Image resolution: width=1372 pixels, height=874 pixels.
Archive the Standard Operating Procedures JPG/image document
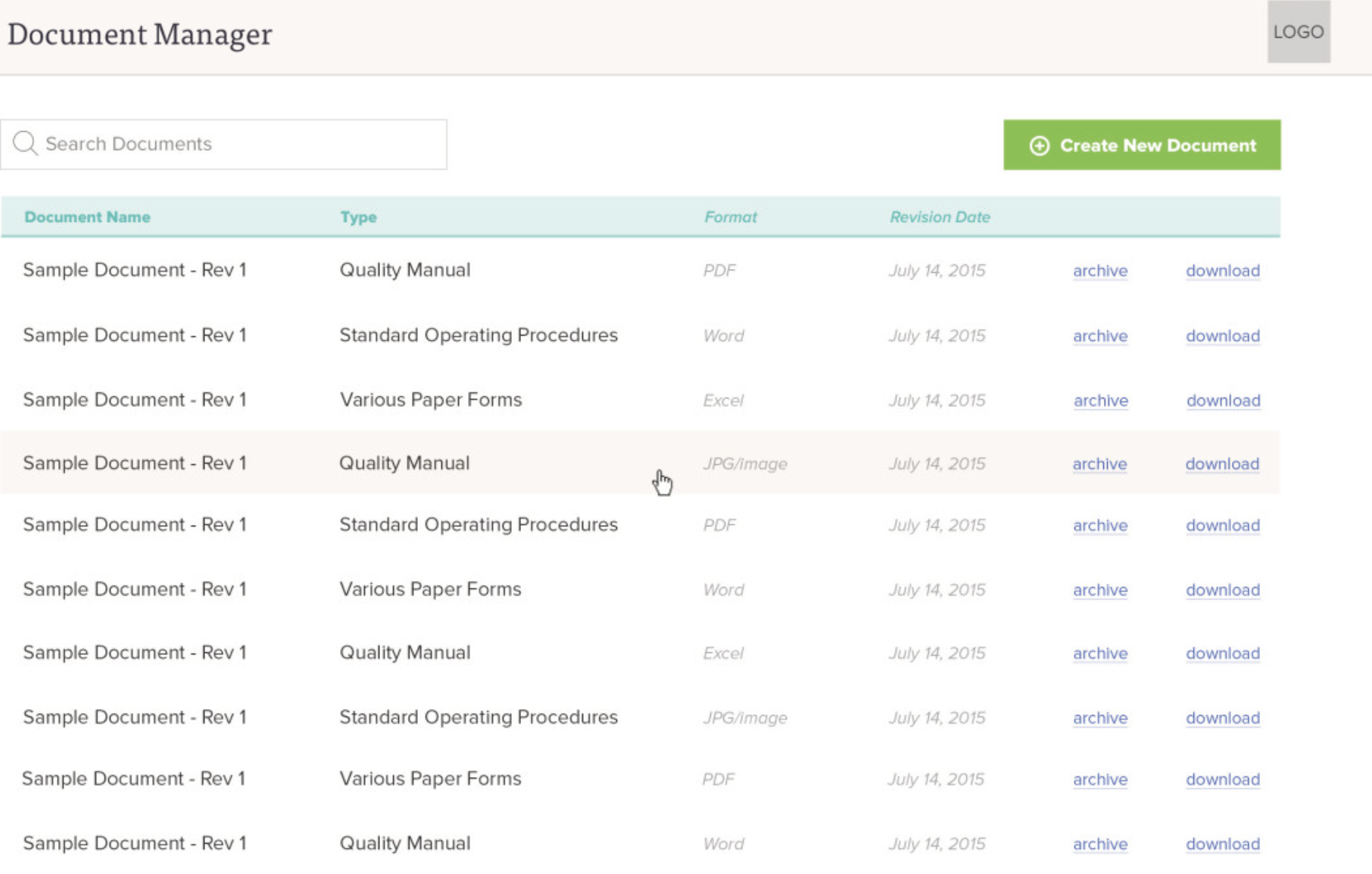coord(1100,718)
